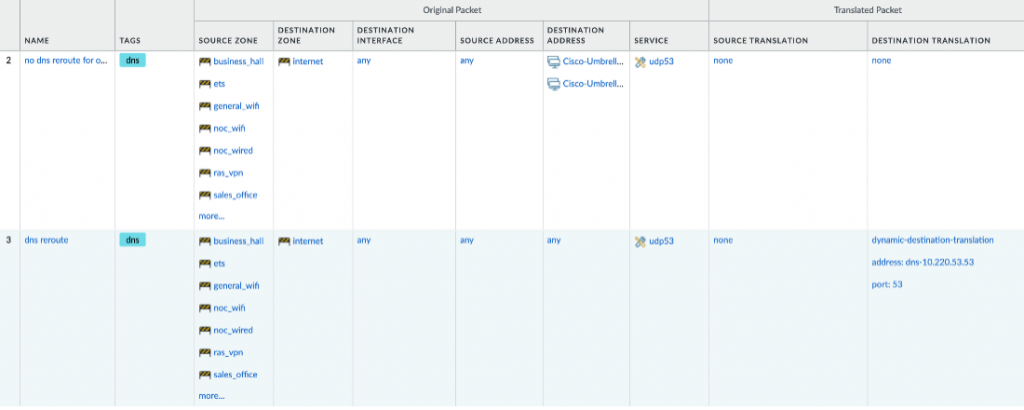The width and height of the screenshot is (1024, 410).
Task: Open the 'no dns reroute for o...' rule
Action: click(65, 61)
